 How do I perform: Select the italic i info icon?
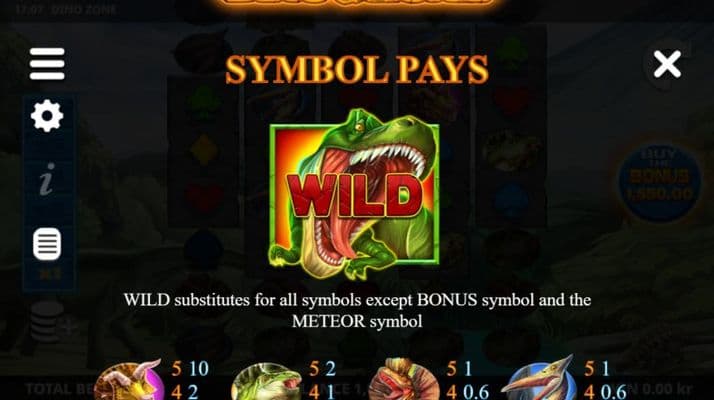pos(47,179)
